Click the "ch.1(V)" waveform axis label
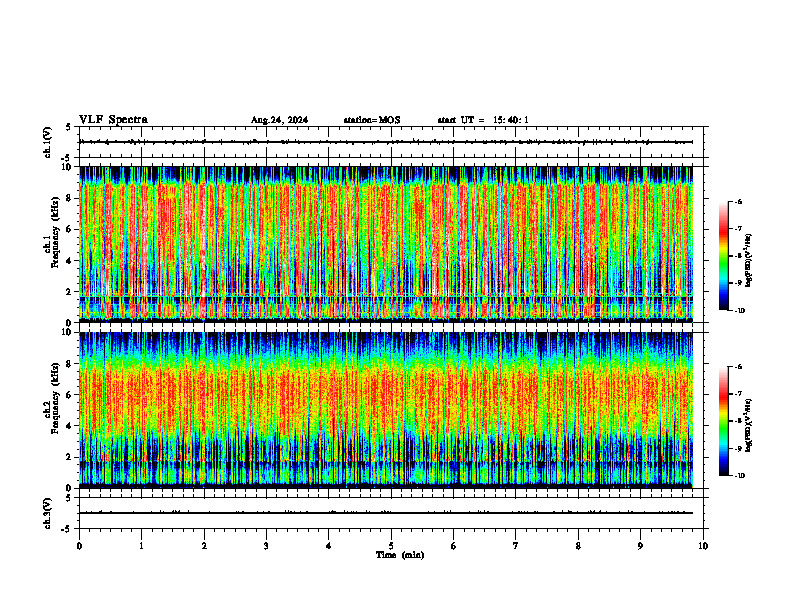 pyautogui.click(x=47, y=142)
